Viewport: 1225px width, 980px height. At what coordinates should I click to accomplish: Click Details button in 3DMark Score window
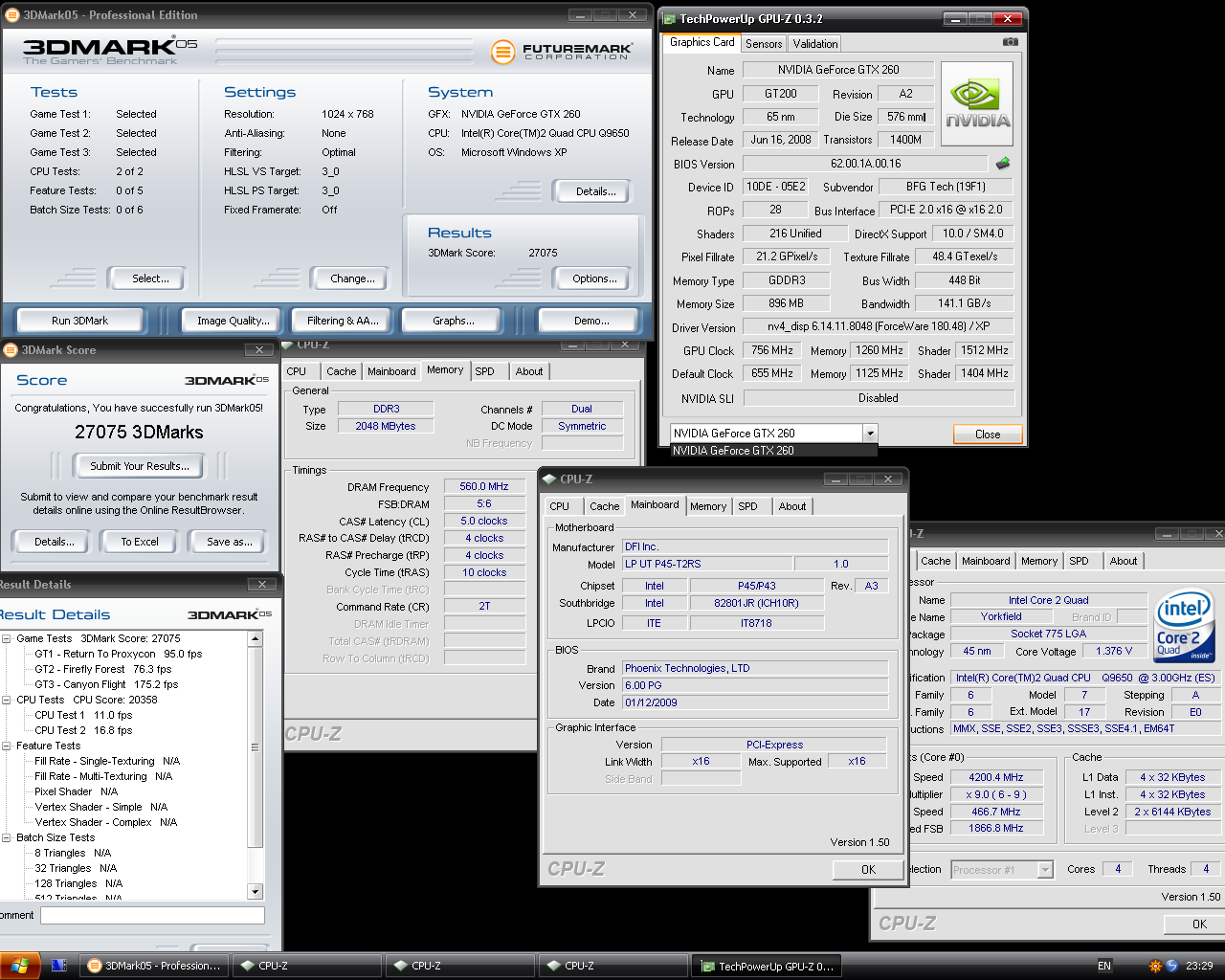pyautogui.click(x=55, y=542)
